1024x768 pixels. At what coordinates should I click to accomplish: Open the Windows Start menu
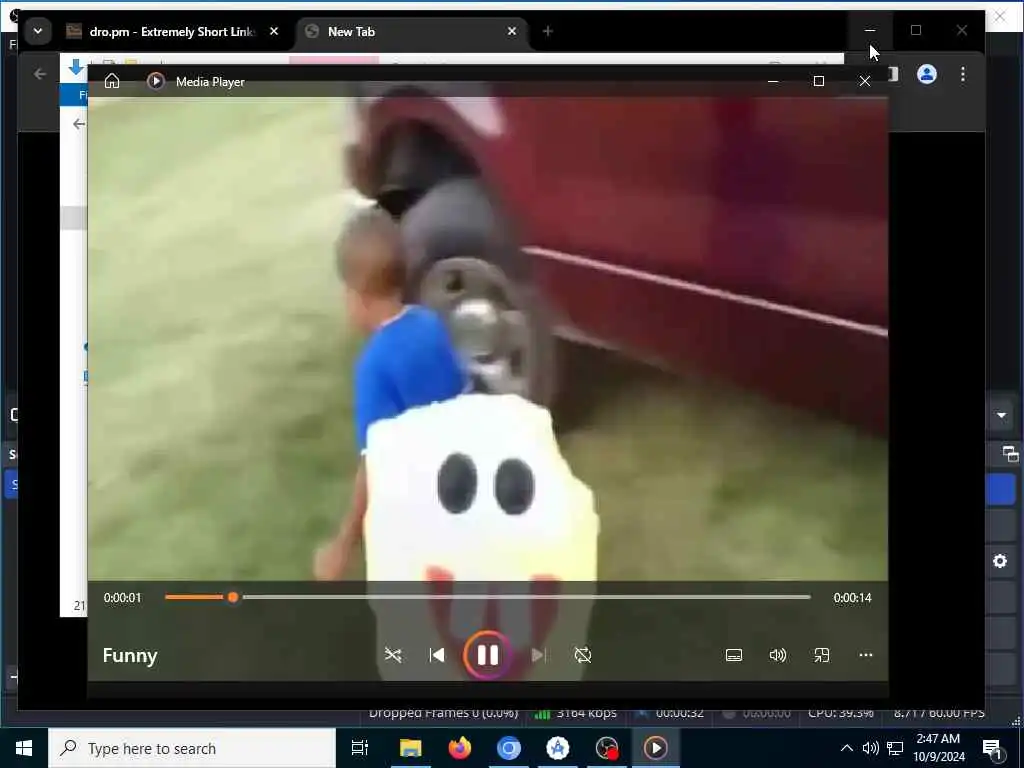point(24,748)
